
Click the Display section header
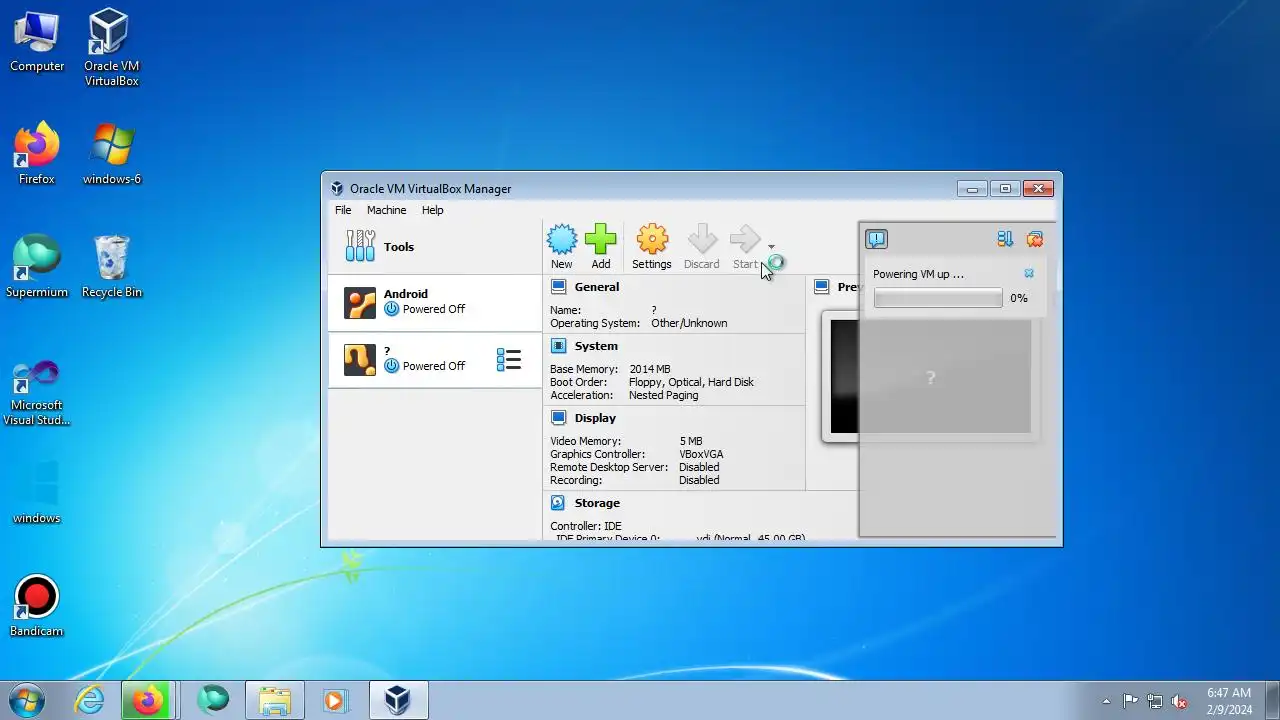coord(595,418)
